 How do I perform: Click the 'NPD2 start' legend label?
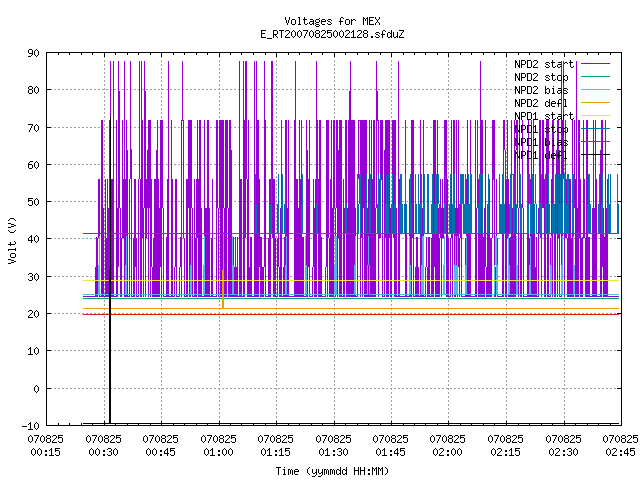pos(544,64)
